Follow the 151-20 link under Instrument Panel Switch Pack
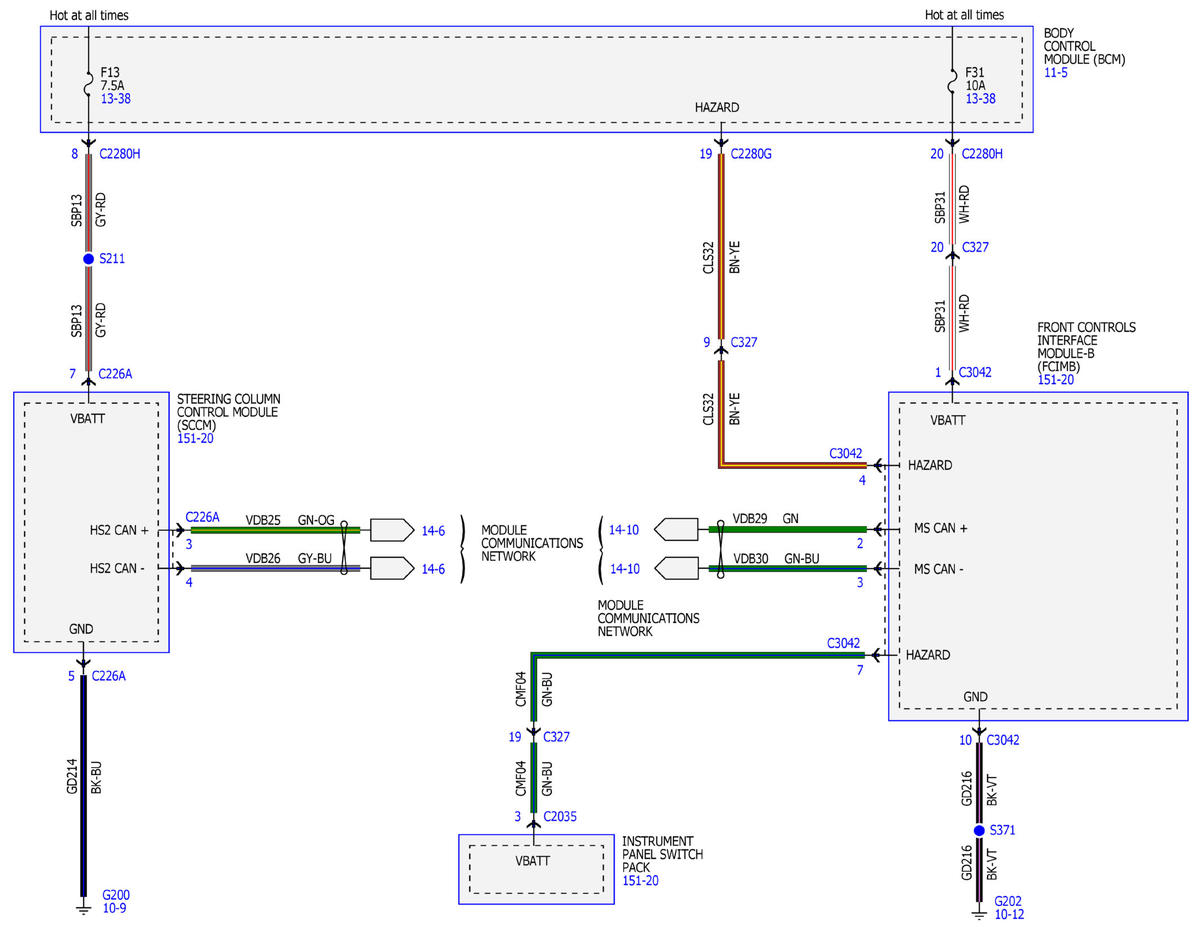1200x927 pixels. click(641, 881)
